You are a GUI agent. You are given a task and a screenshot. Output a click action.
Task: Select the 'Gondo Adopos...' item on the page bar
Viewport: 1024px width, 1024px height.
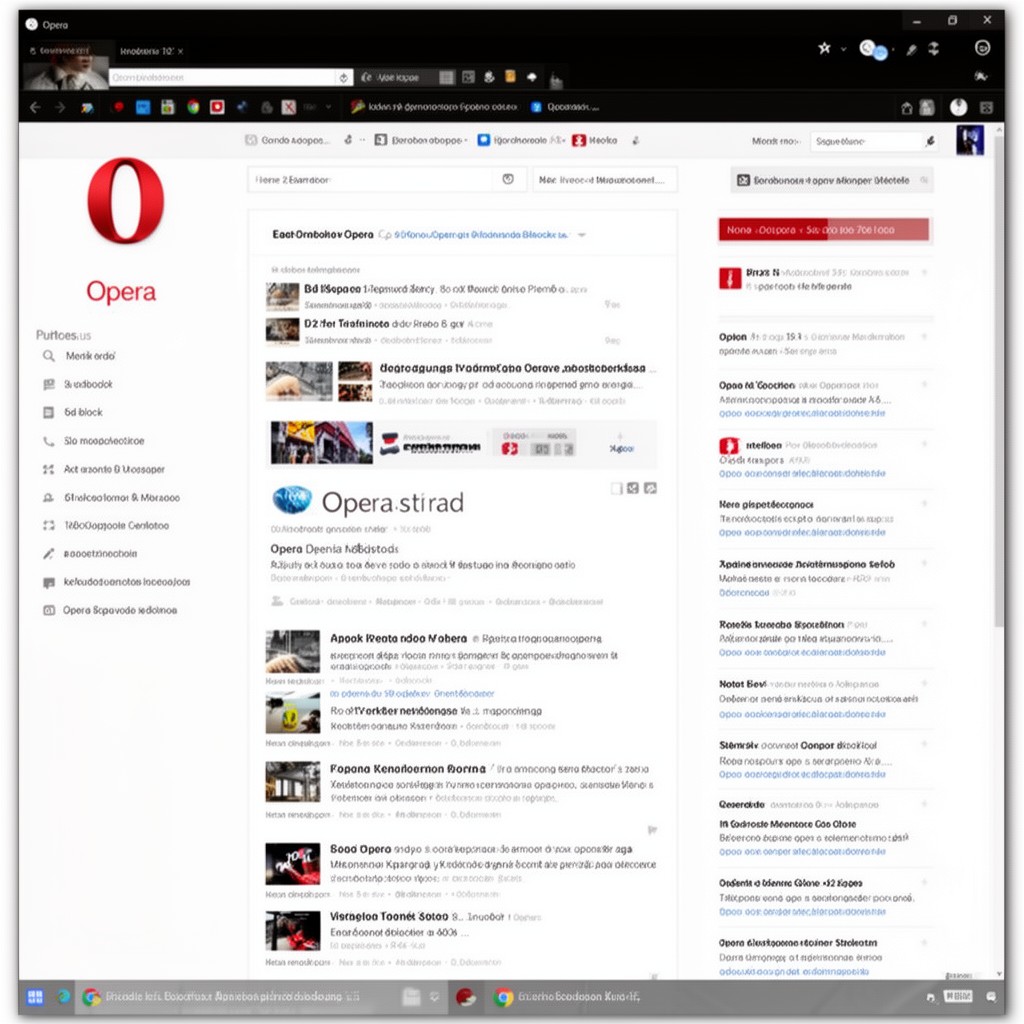pos(287,140)
